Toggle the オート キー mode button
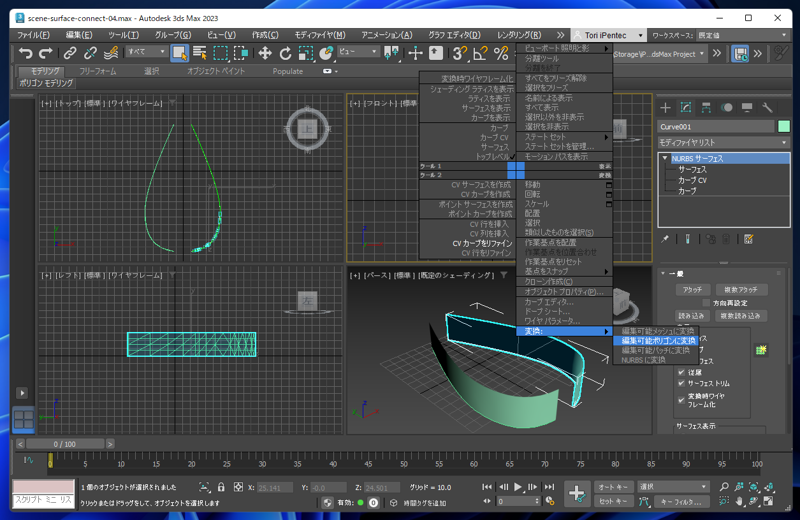This screenshot has width=800, height=520. [x=613, y=487]
